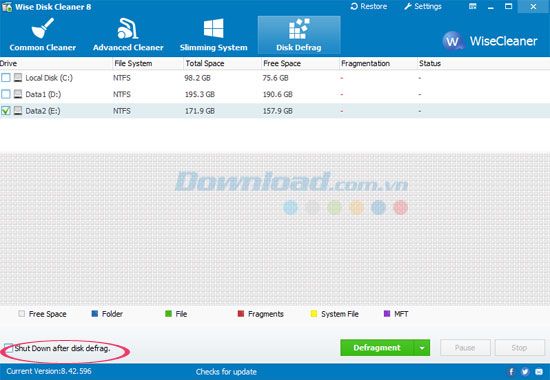The image size is (550, 380).
Task: Click the Restore icon in title bar
Action: (x=354, y=6)
